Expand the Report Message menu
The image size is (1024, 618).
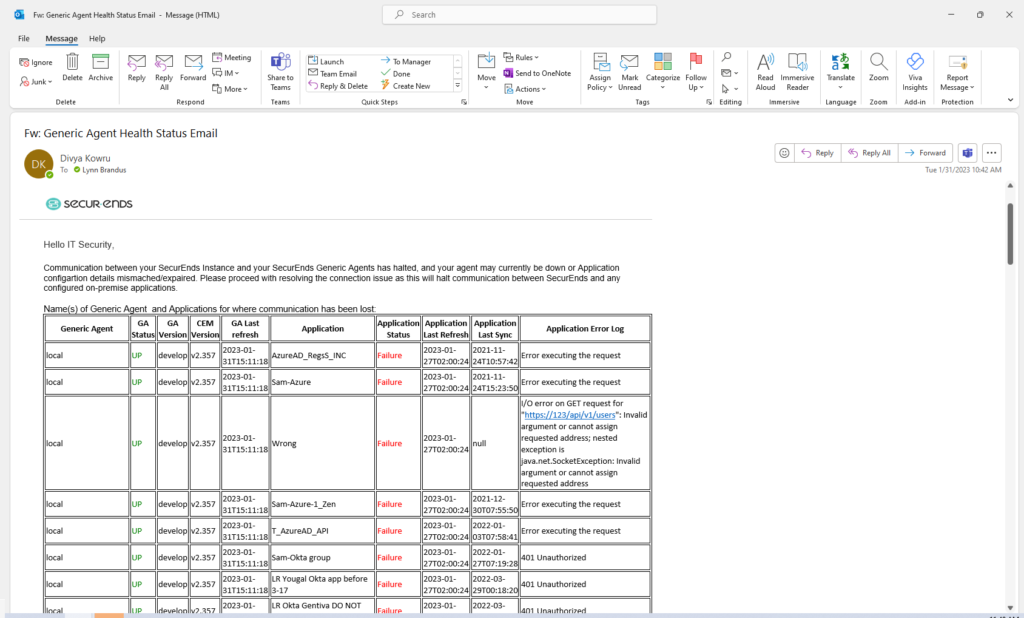[957, 72]
